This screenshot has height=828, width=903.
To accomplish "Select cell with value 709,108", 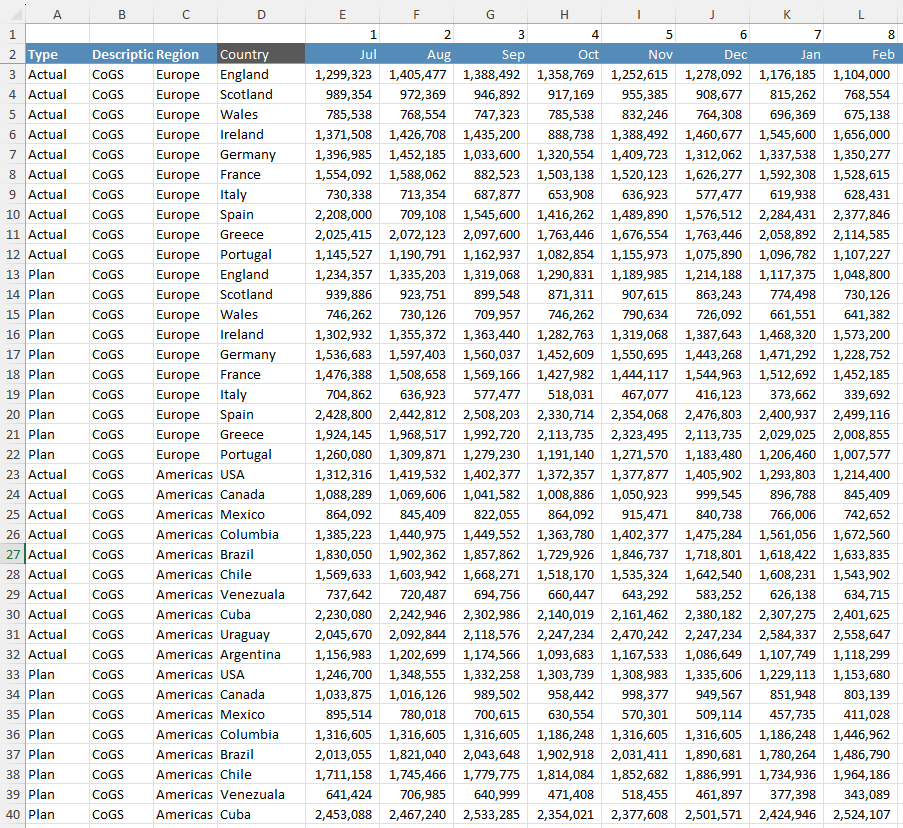I will (416, 214).
